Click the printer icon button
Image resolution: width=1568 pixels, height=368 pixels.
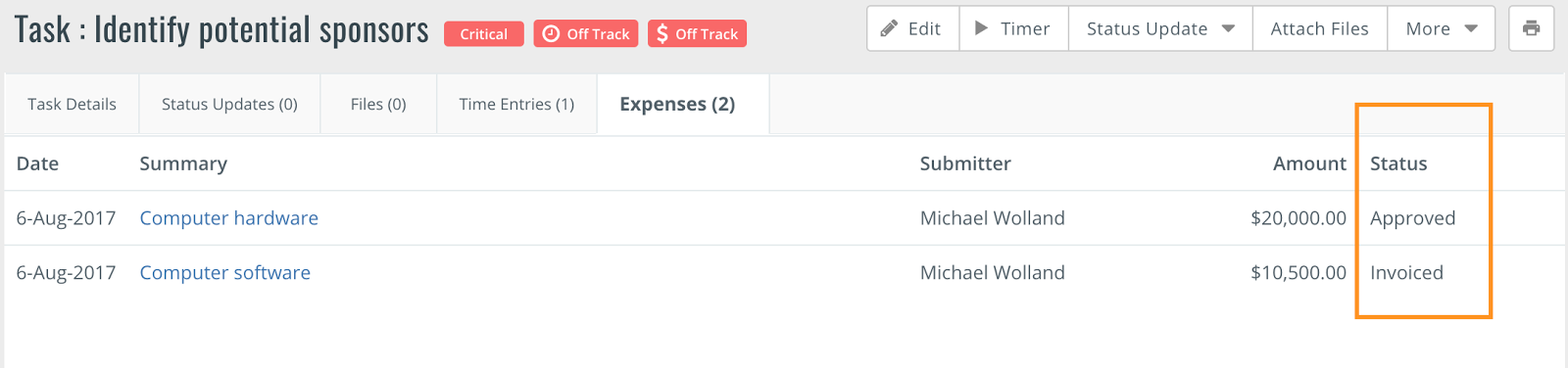click(1531, 28)
